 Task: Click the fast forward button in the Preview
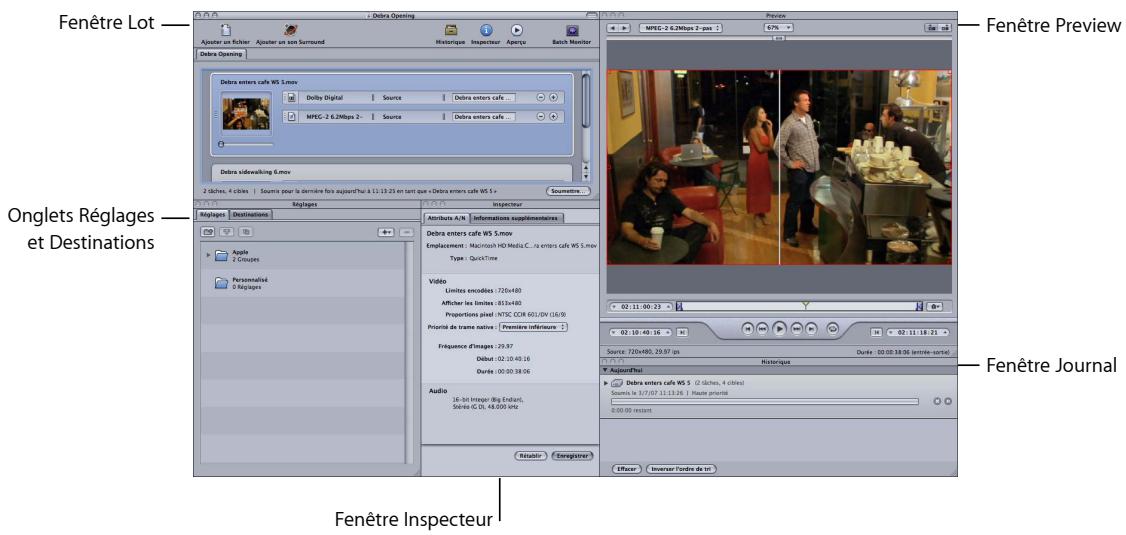tap(796, 327)
